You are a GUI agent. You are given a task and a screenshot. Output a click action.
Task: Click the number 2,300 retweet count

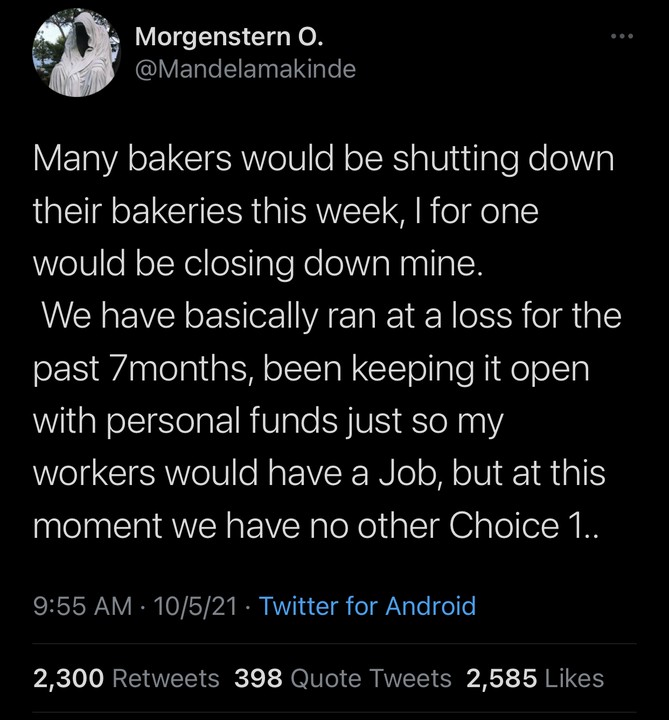69,678
